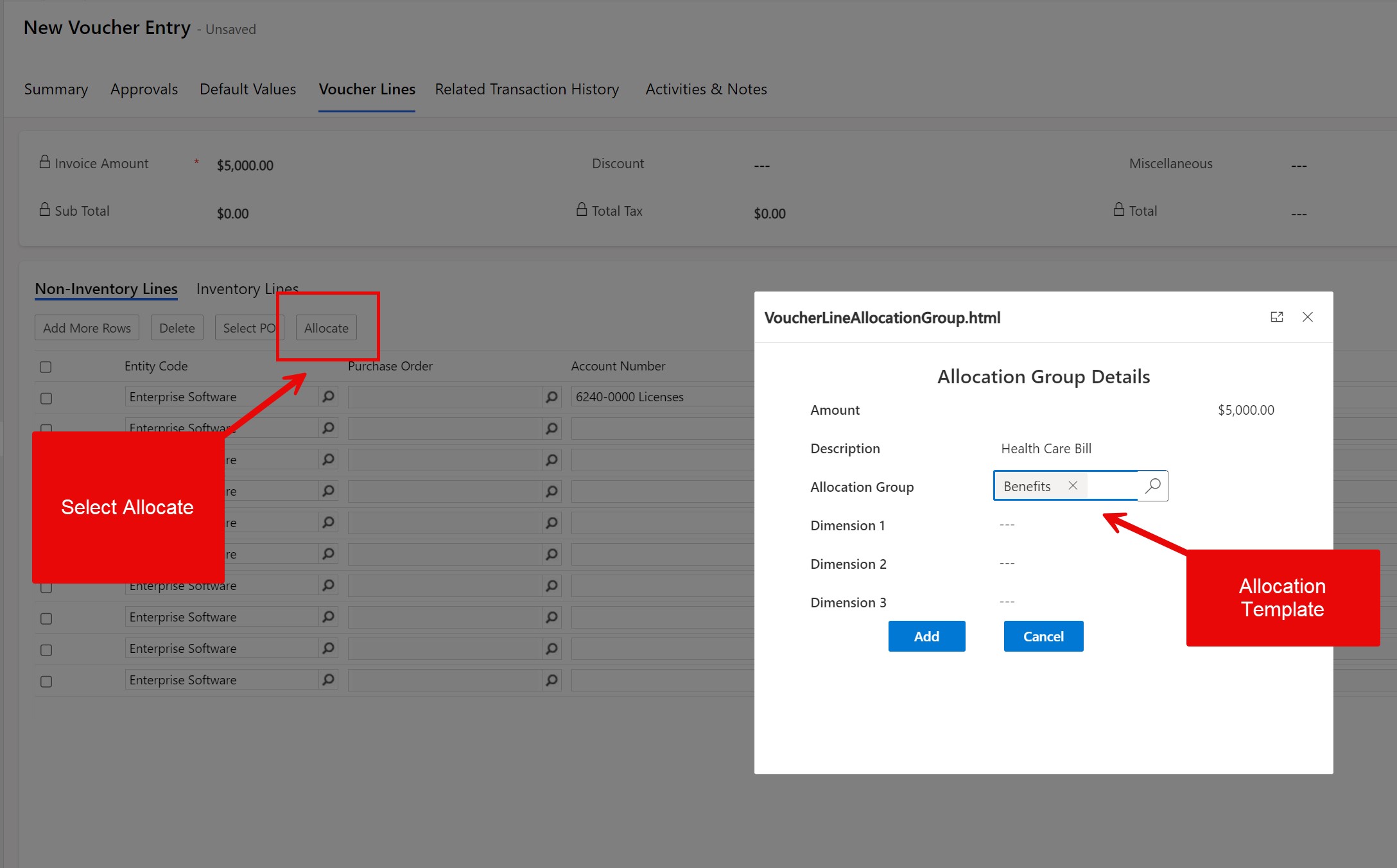Image resolution: width=1397 pixels, height=868 pixels.
Task: Click the Allocate button
Action: [326, 327]
